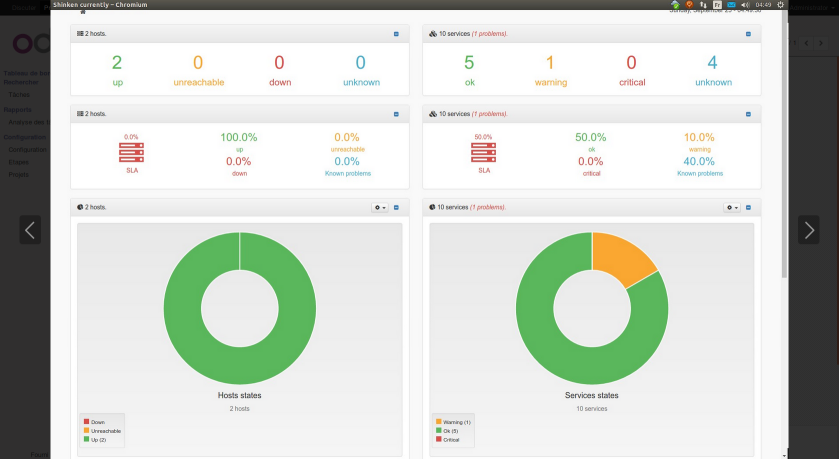Screen dimensions: 839x459
Task: Collapse the hosts SLA panel via blue button
Action: pyautogui.click(x=396, y=114)
